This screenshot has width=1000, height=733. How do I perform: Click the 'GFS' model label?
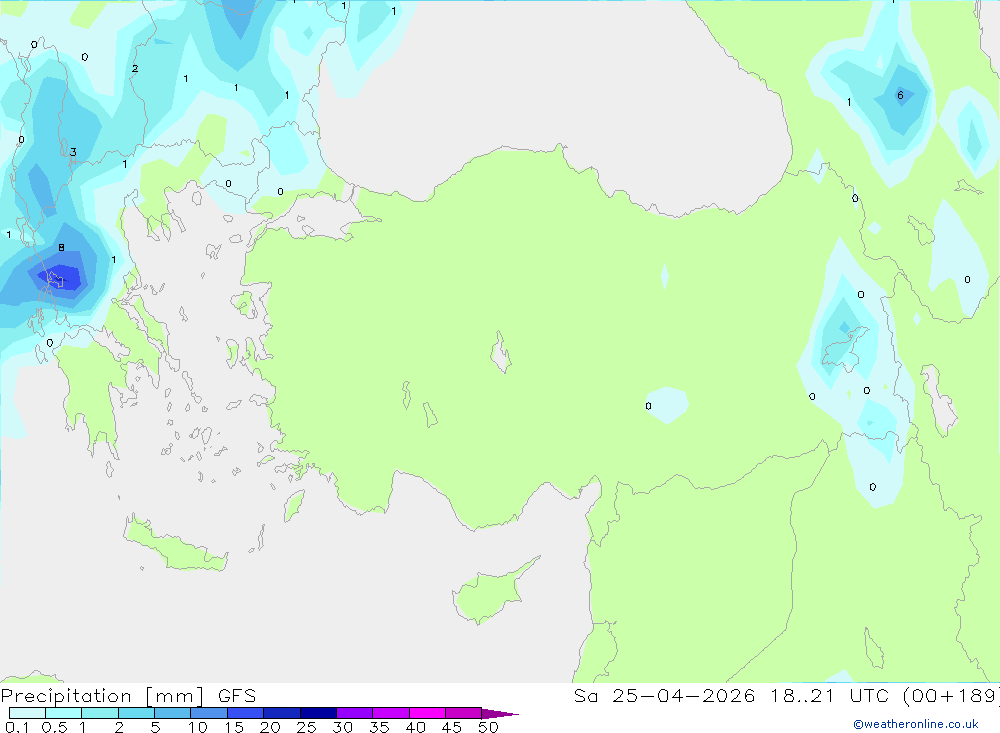pyautogui.click(x=237, y=696)
